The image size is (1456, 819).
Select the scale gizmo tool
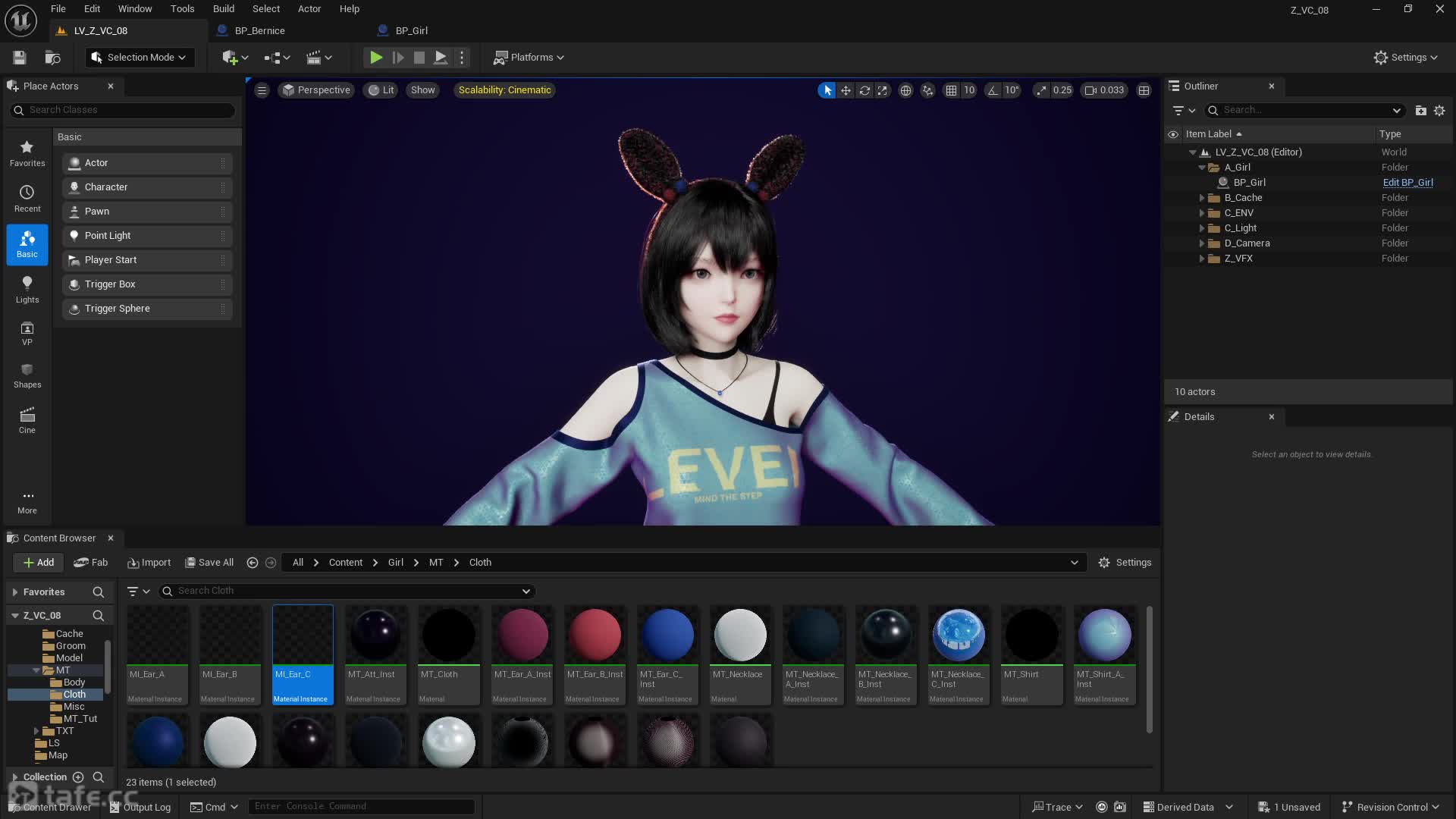883,90
